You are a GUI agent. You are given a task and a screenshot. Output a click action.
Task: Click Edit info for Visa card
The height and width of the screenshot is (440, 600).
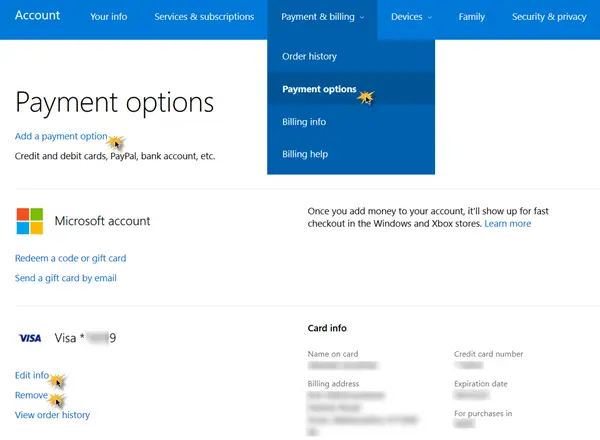click(x=32, y=375)
